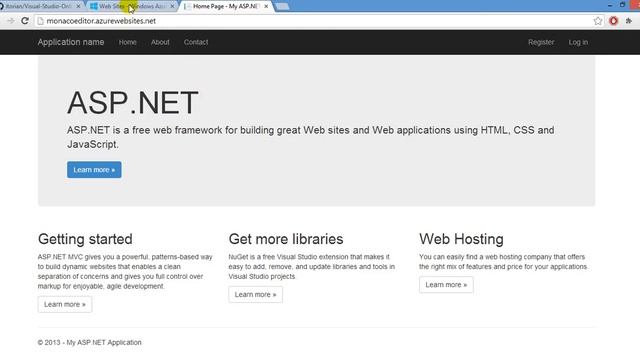Open a new tab with the blank tab button
Screen dimensions: 640x360
[x=282, y=7]
